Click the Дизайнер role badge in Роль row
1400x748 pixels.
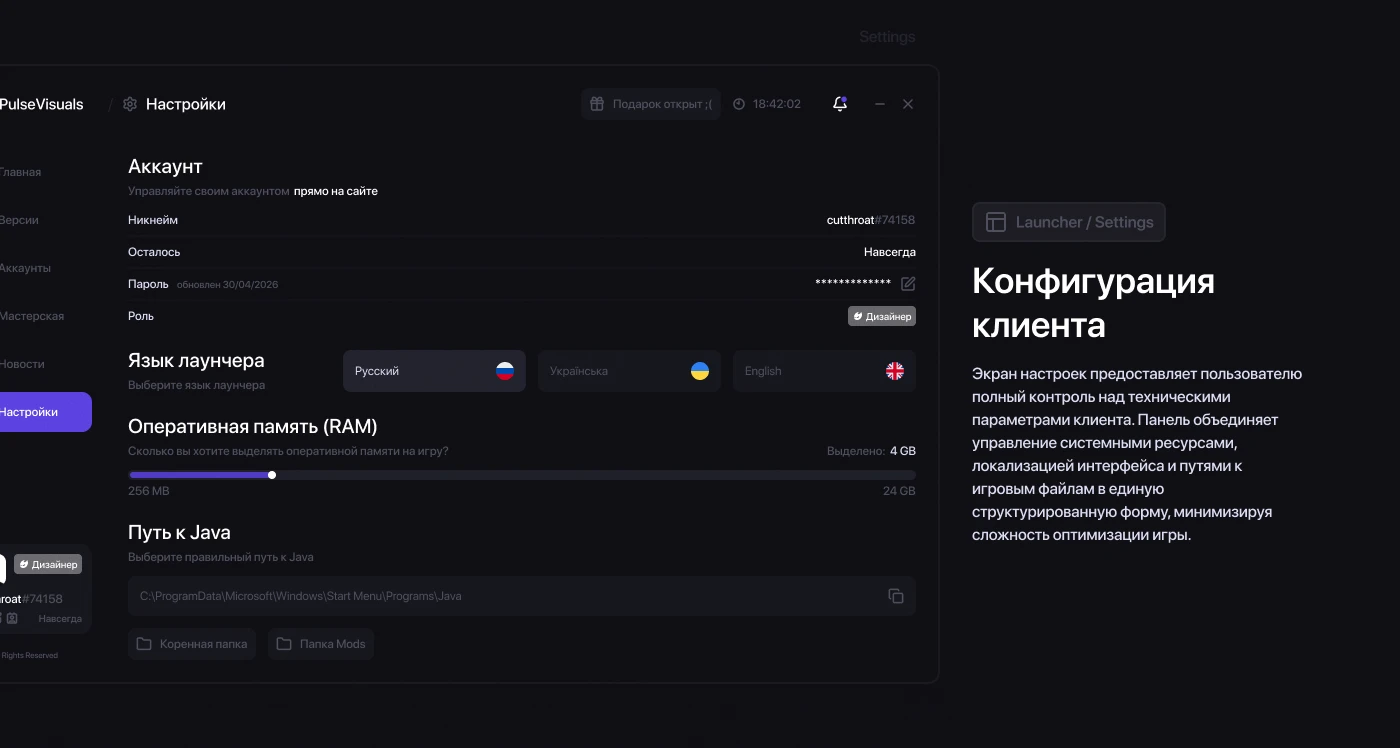point(882,316)
